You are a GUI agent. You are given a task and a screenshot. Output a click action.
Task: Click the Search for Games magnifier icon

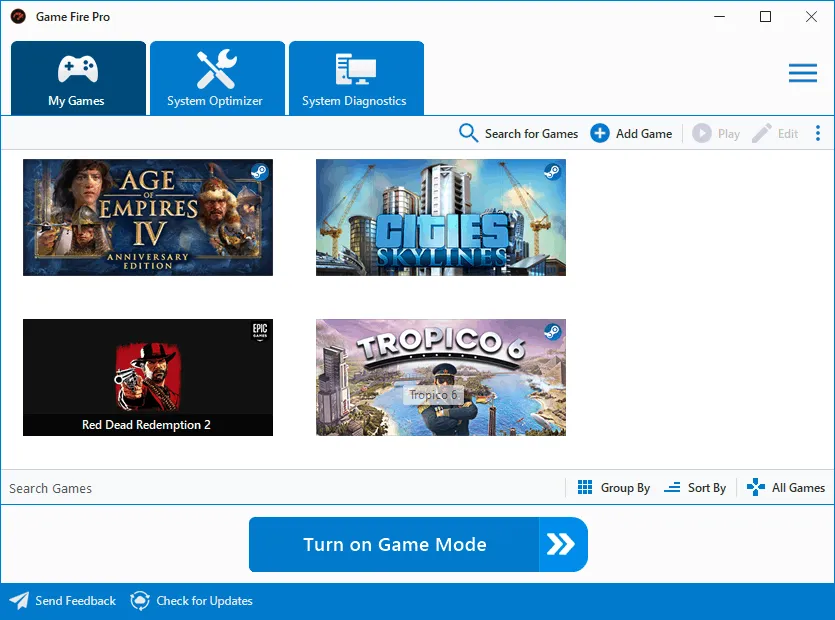coord(468,133)
